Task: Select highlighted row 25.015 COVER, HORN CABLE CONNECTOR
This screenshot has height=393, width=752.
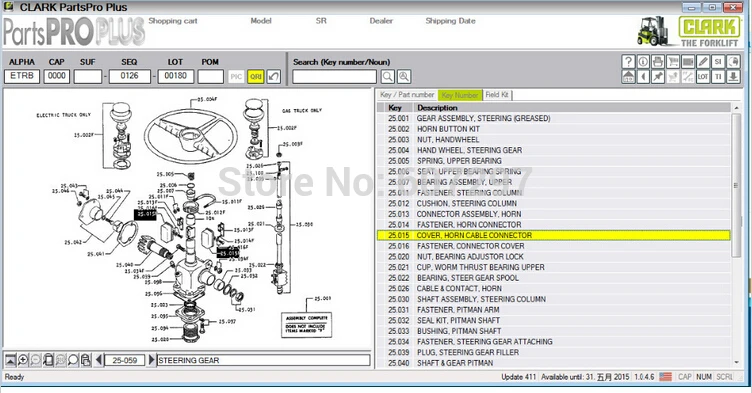Action: [x=553, y=235]
